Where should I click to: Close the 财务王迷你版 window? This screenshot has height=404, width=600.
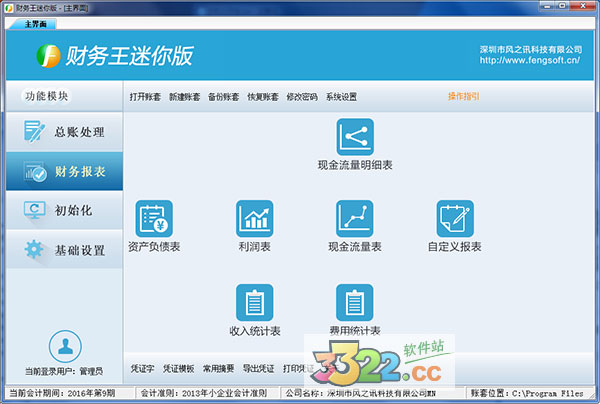582,5
